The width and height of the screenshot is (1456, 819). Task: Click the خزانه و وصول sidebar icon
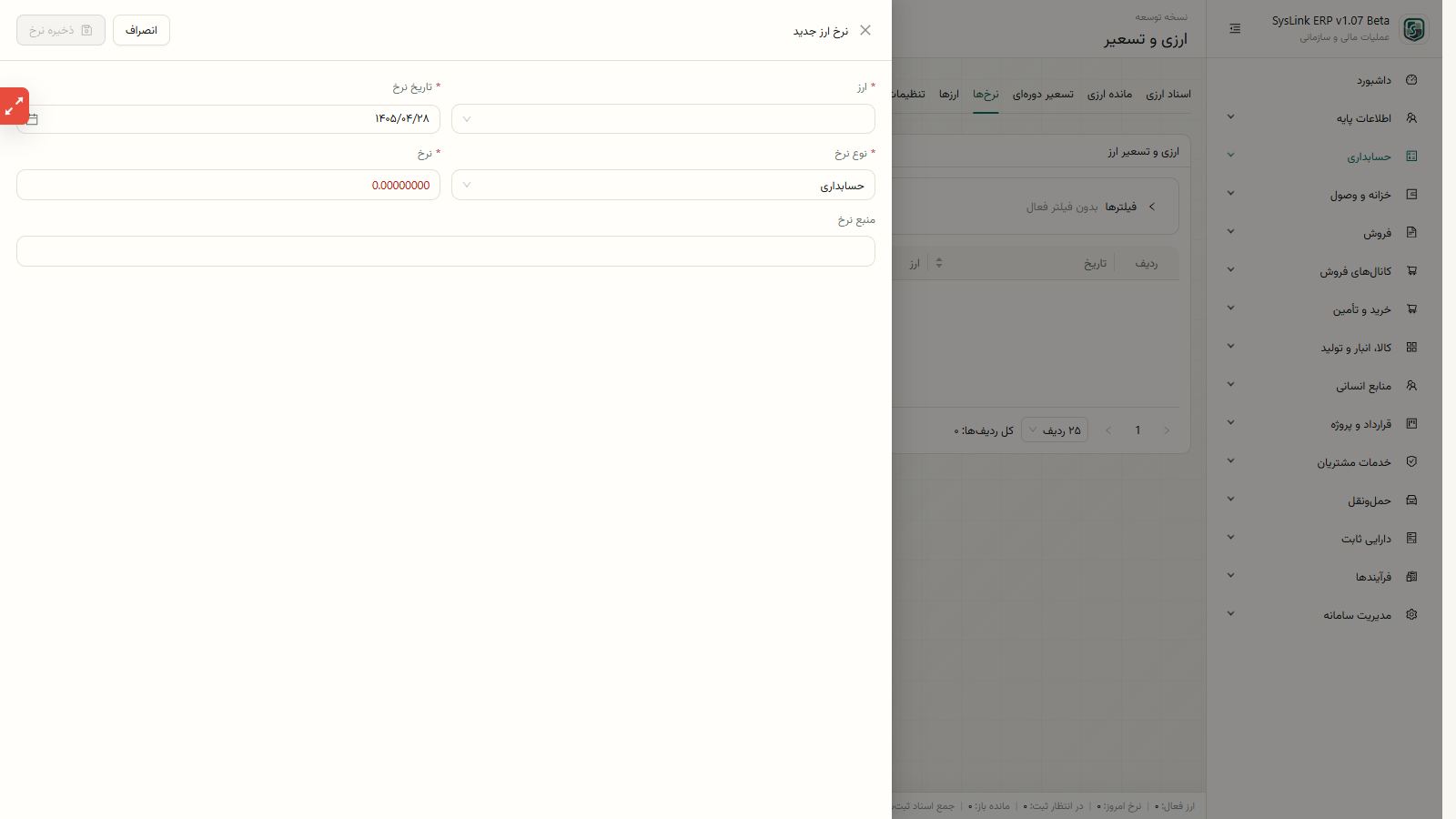[1411, 195]
